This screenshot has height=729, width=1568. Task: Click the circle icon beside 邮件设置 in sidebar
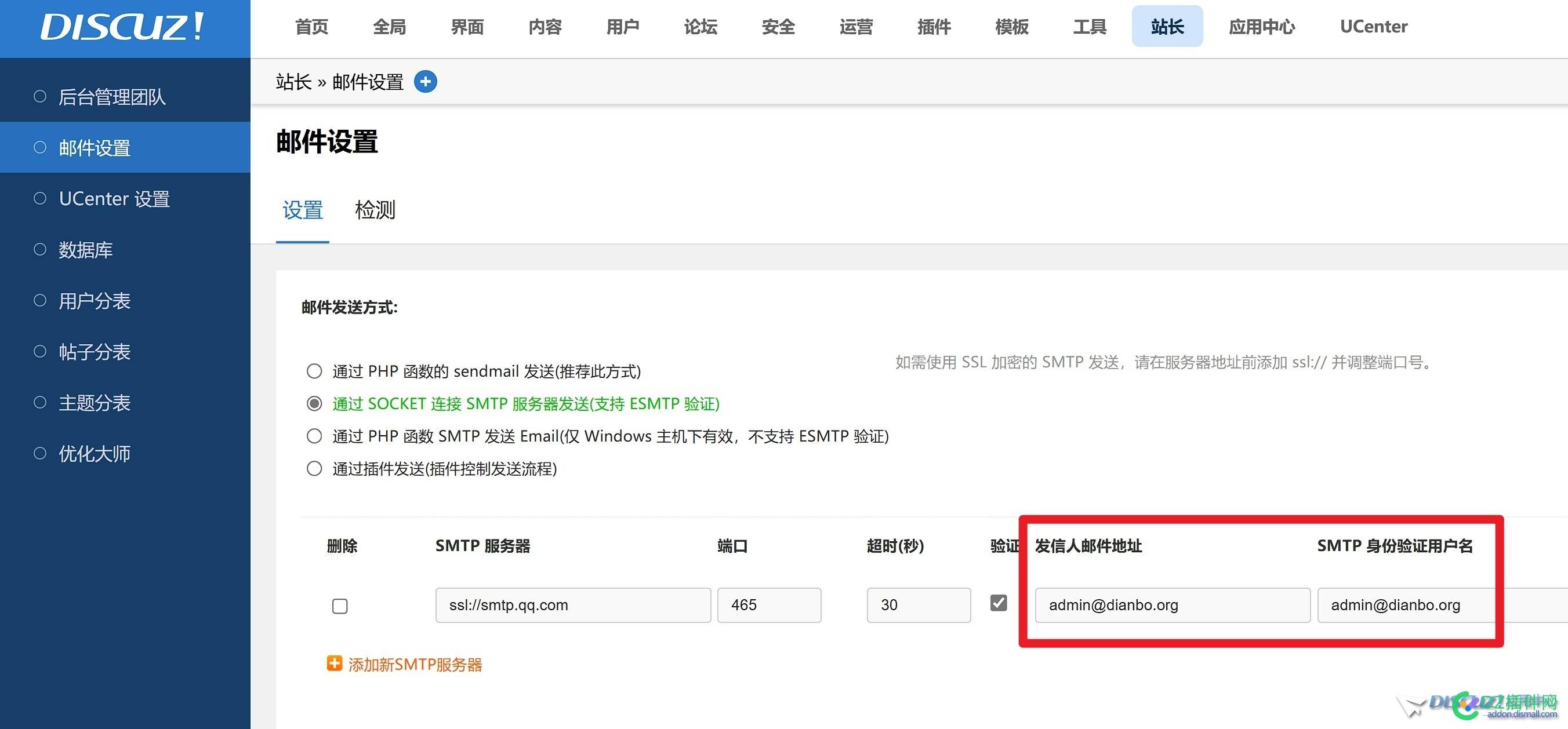tap(40, 147)
